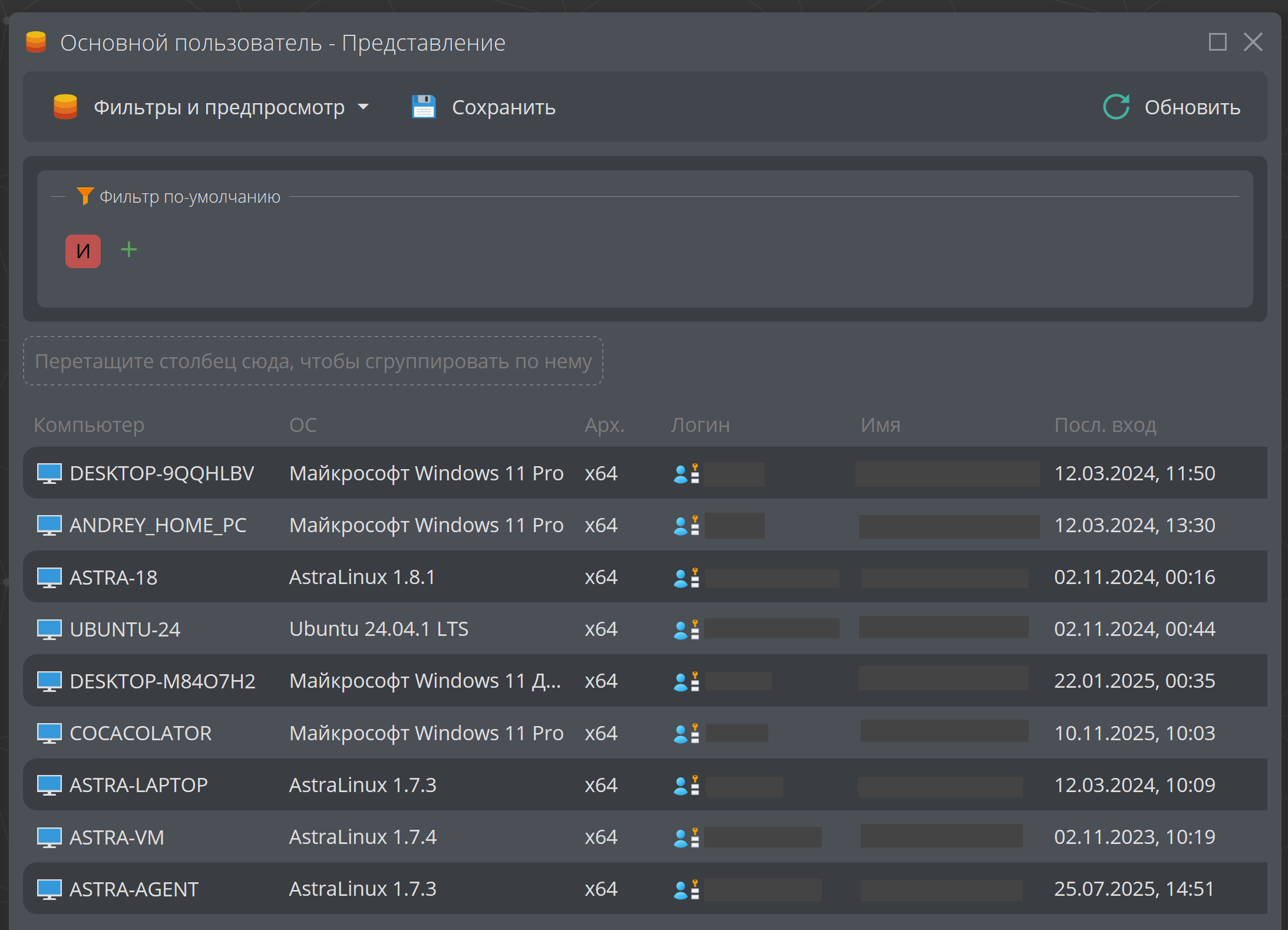Screen dimensions: 1288x930
Task: Select the DESKTOP-9QQHLBV computer name
Action: click(162, 473)
